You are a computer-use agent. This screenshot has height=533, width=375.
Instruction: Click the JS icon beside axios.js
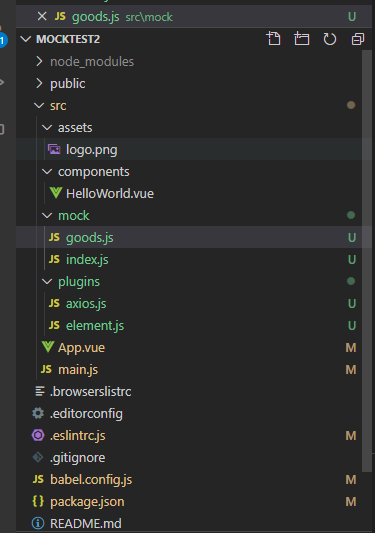coord(54,303)
